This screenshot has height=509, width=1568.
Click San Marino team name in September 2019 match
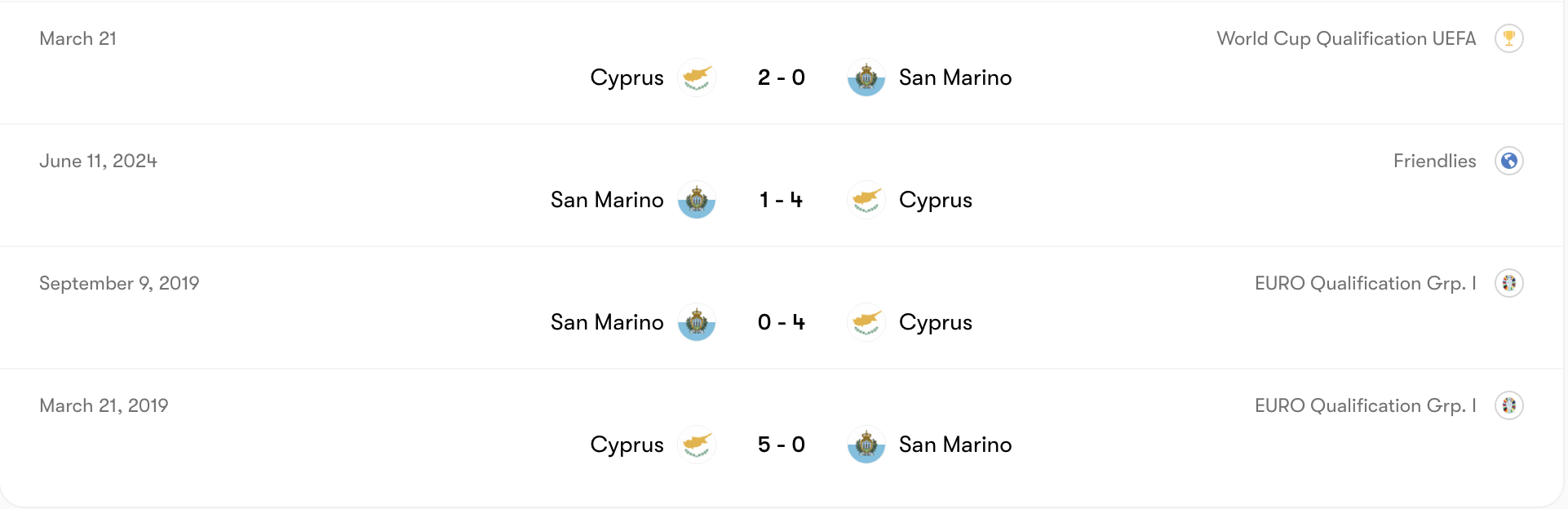click(607, 322)
